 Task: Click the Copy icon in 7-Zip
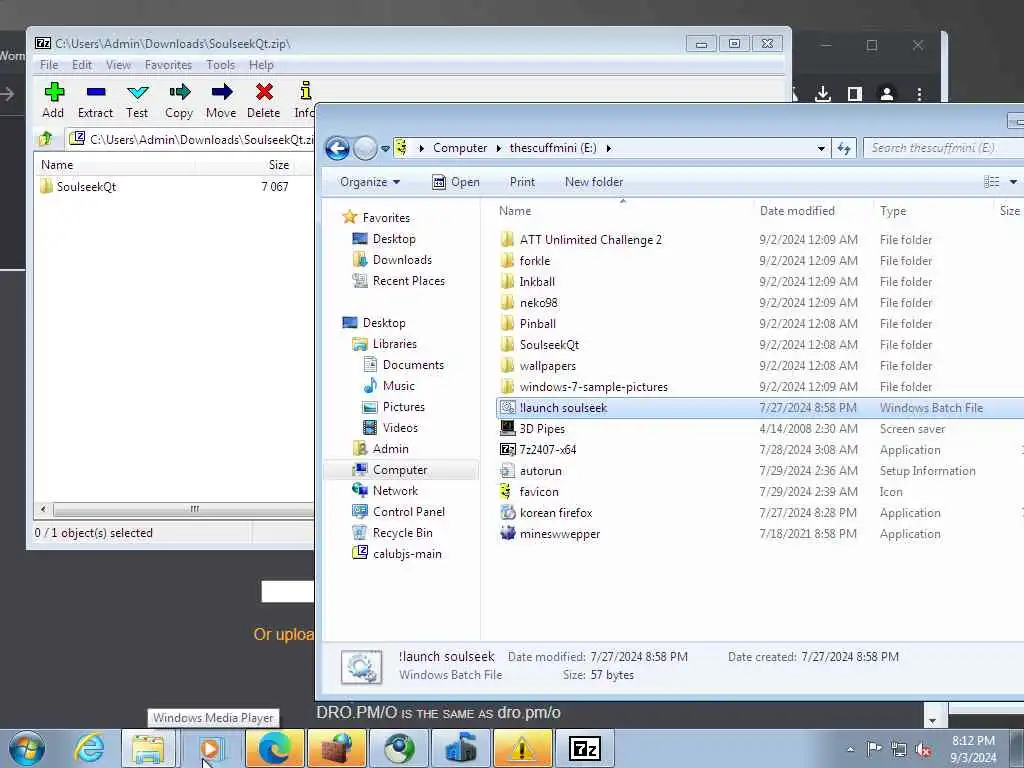tap(179, 92)
